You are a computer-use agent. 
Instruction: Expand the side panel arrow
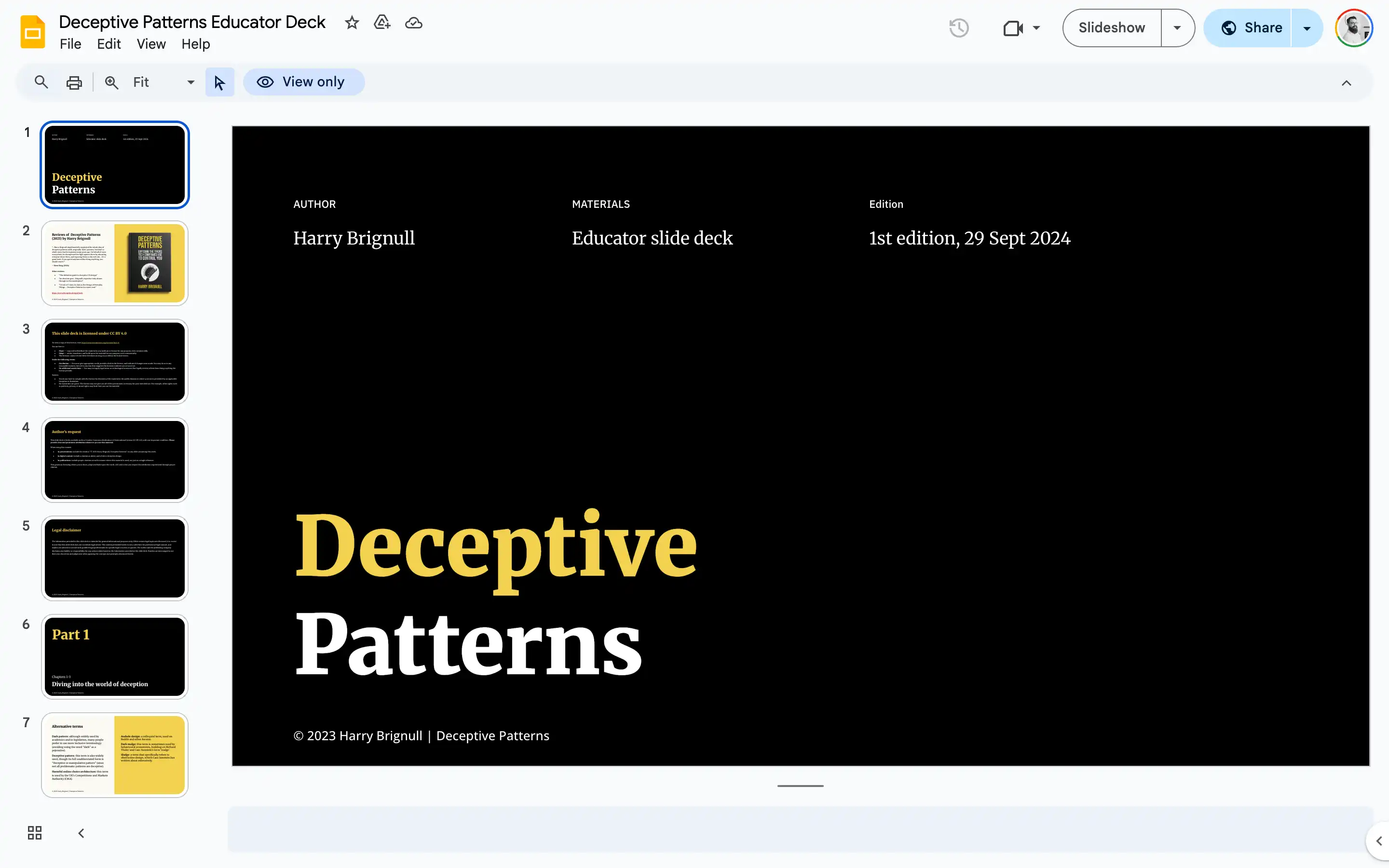pyautogui.click(x=1379, y=841)
